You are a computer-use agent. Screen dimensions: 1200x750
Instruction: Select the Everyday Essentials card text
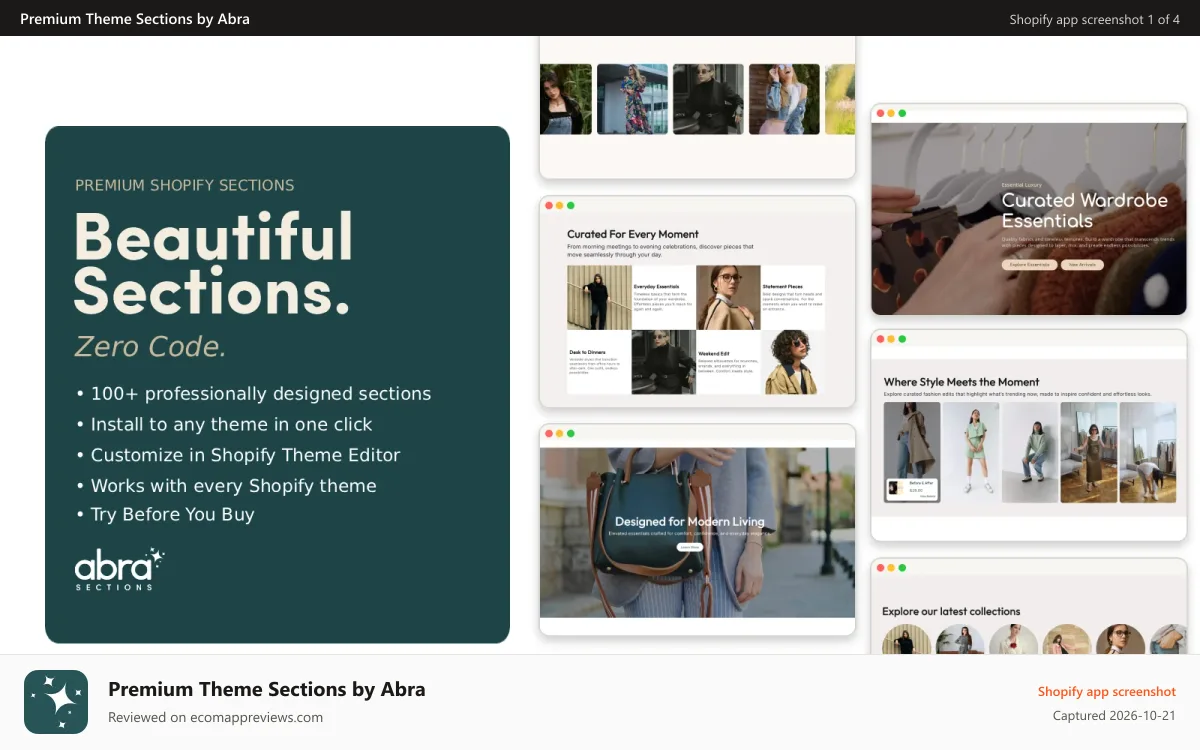[664, 297]
